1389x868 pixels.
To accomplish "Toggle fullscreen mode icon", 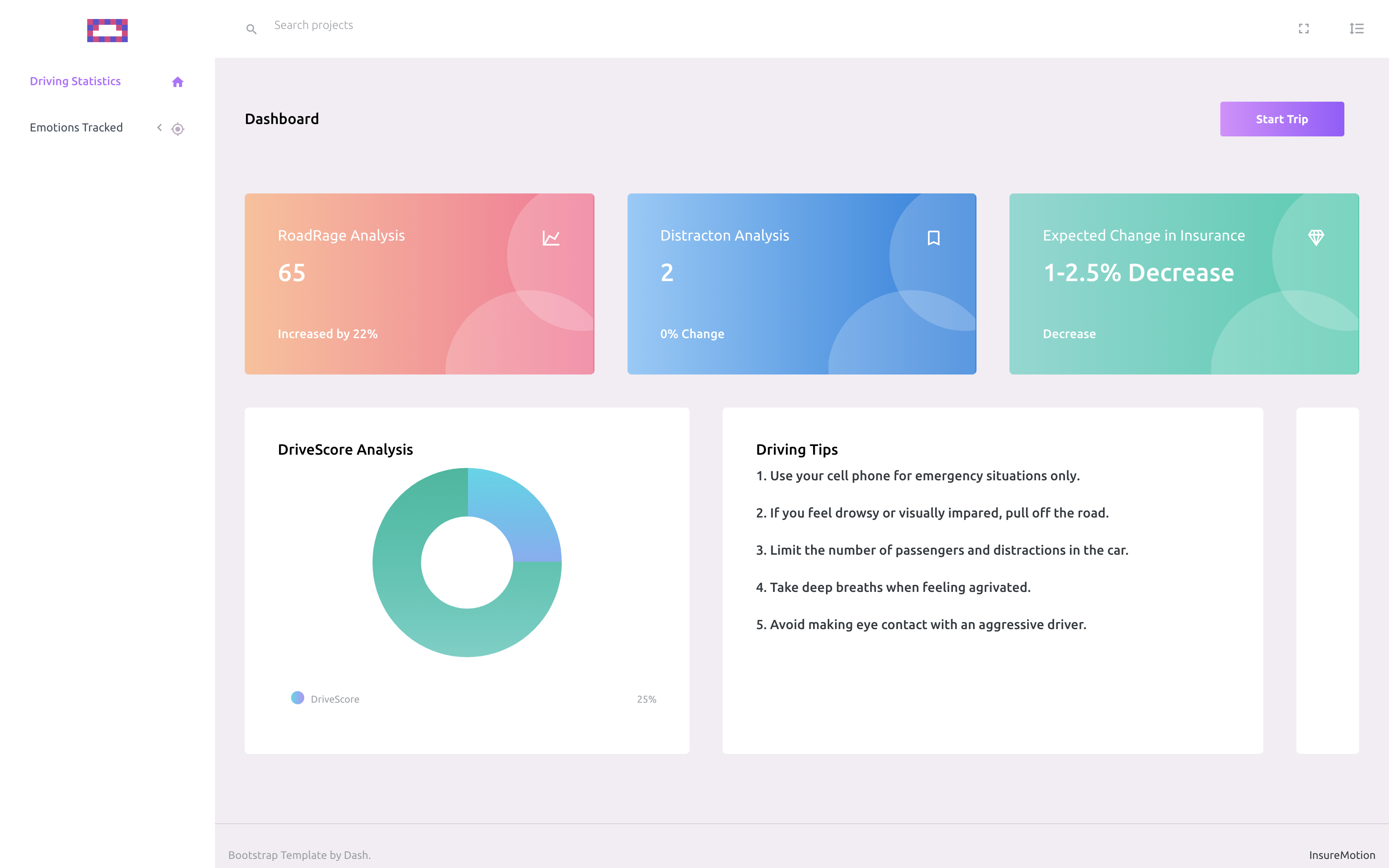I will pyautogui.click(x=1303, y=29).
